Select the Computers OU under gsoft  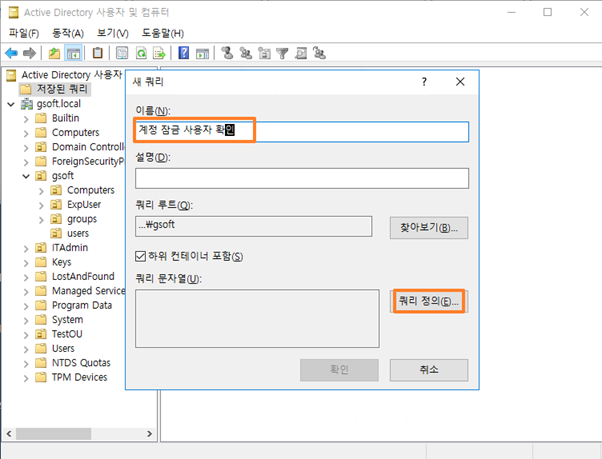point(83,190)
